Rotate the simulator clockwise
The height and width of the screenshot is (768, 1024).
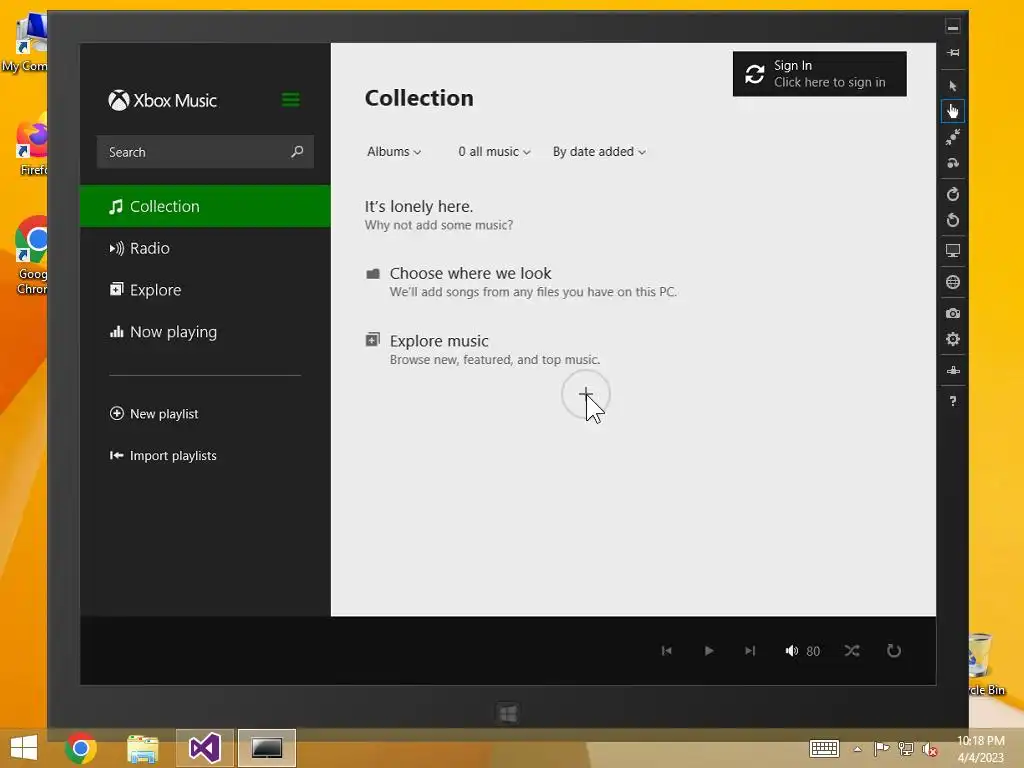[953, 194]
